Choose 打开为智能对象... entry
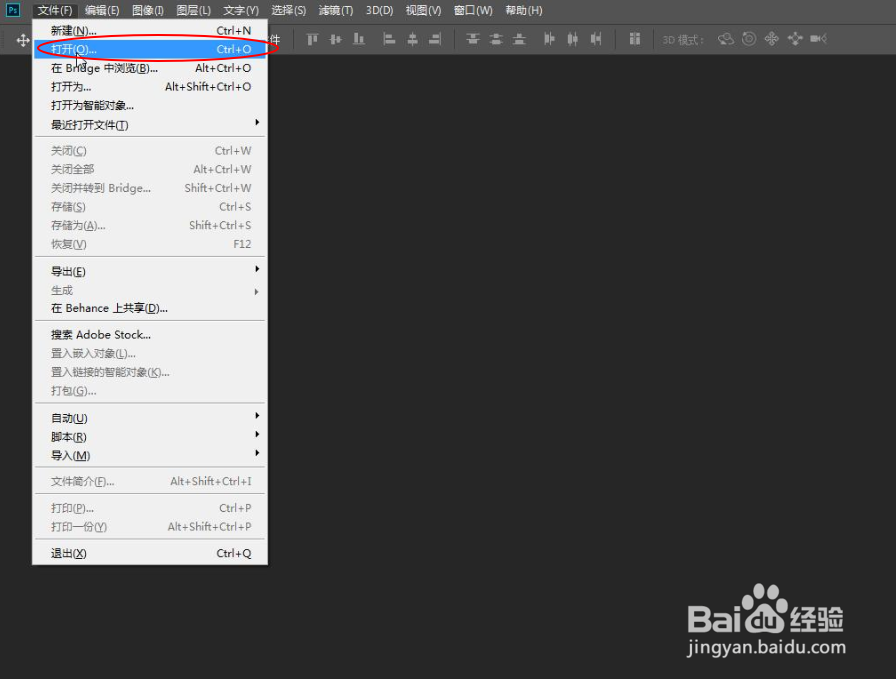 150,106
